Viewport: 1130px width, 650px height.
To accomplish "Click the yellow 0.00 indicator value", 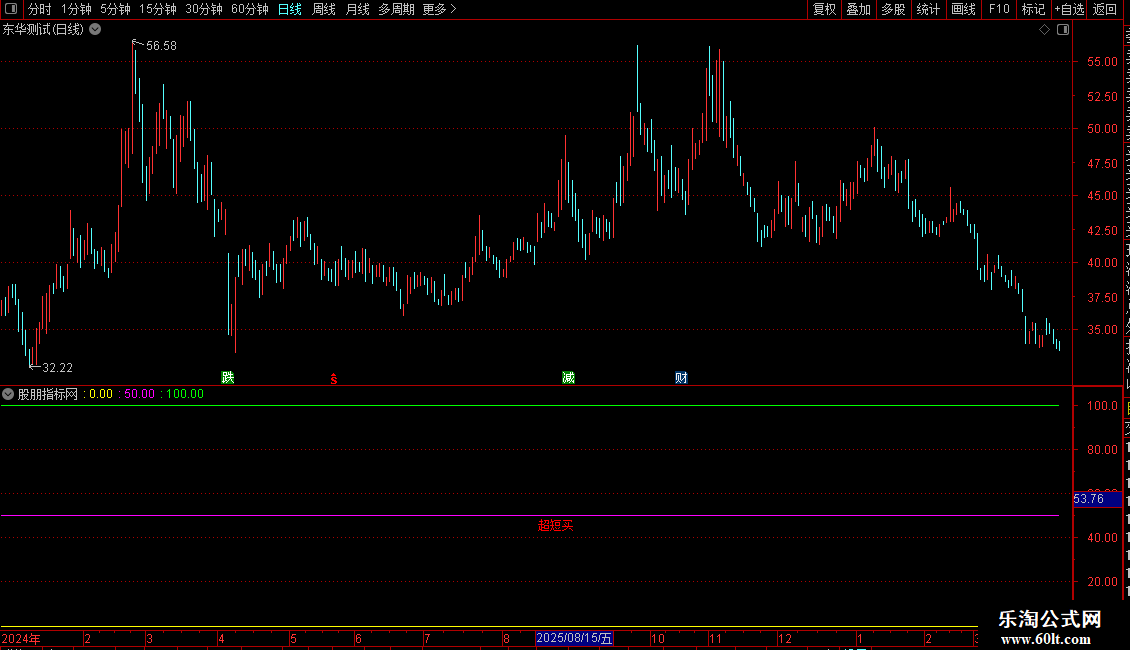I will tap(101, 394).
